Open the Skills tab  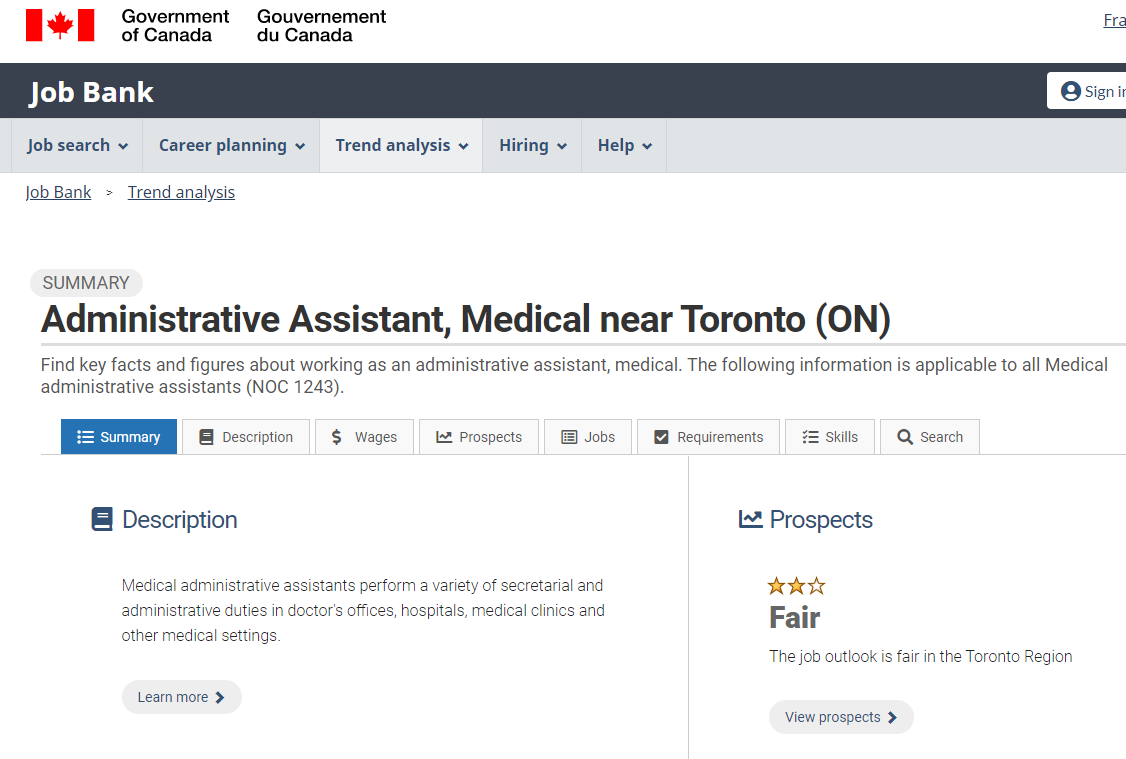[x=830, y=437]
